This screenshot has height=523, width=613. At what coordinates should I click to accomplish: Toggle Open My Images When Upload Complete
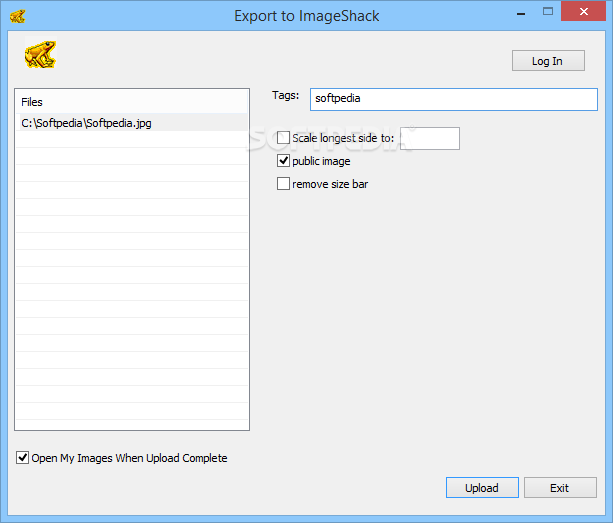tap(22, 457)
